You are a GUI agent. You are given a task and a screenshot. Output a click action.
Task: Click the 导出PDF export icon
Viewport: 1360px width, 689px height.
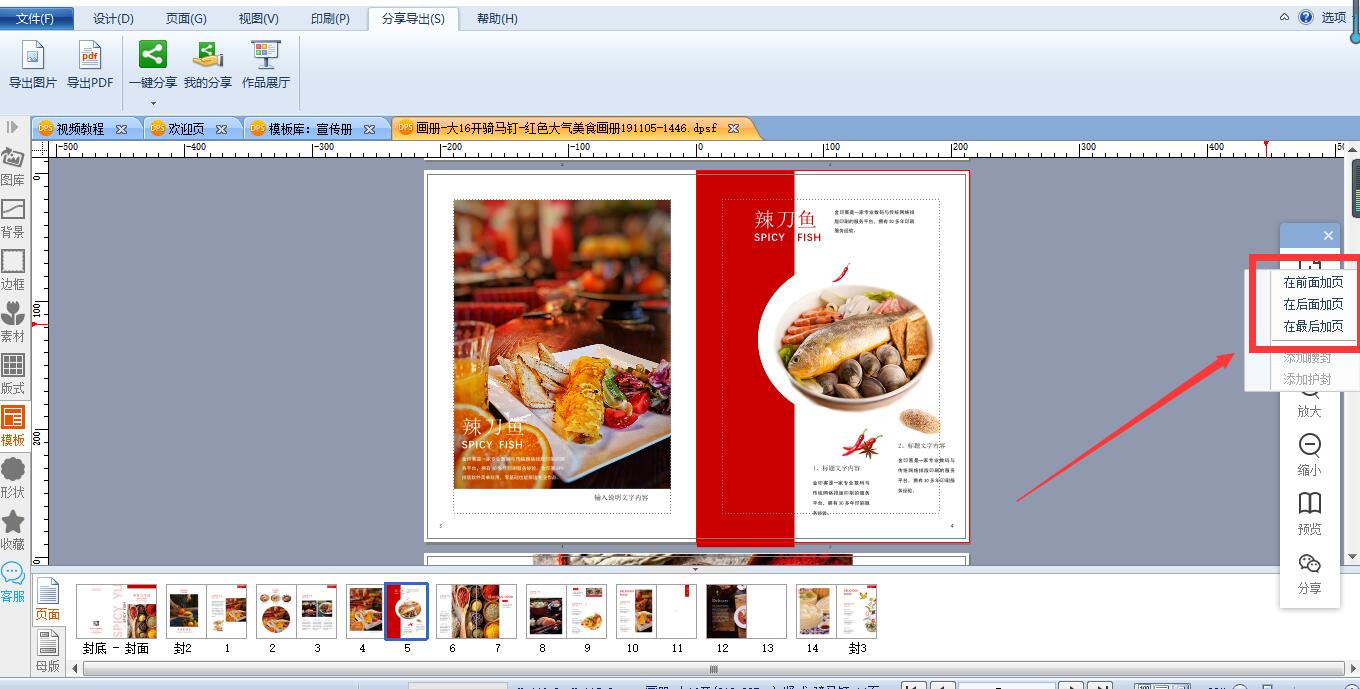tap(90, 56)
